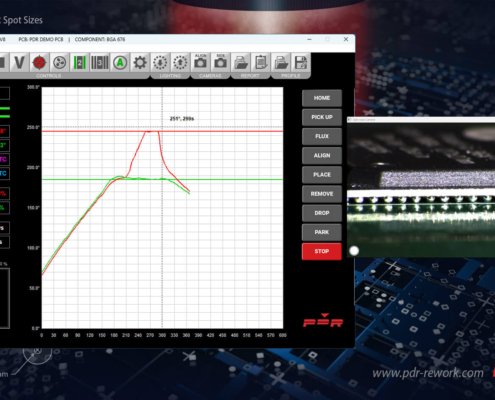
Task: Click the PARK button
Action: coord(322,232)
